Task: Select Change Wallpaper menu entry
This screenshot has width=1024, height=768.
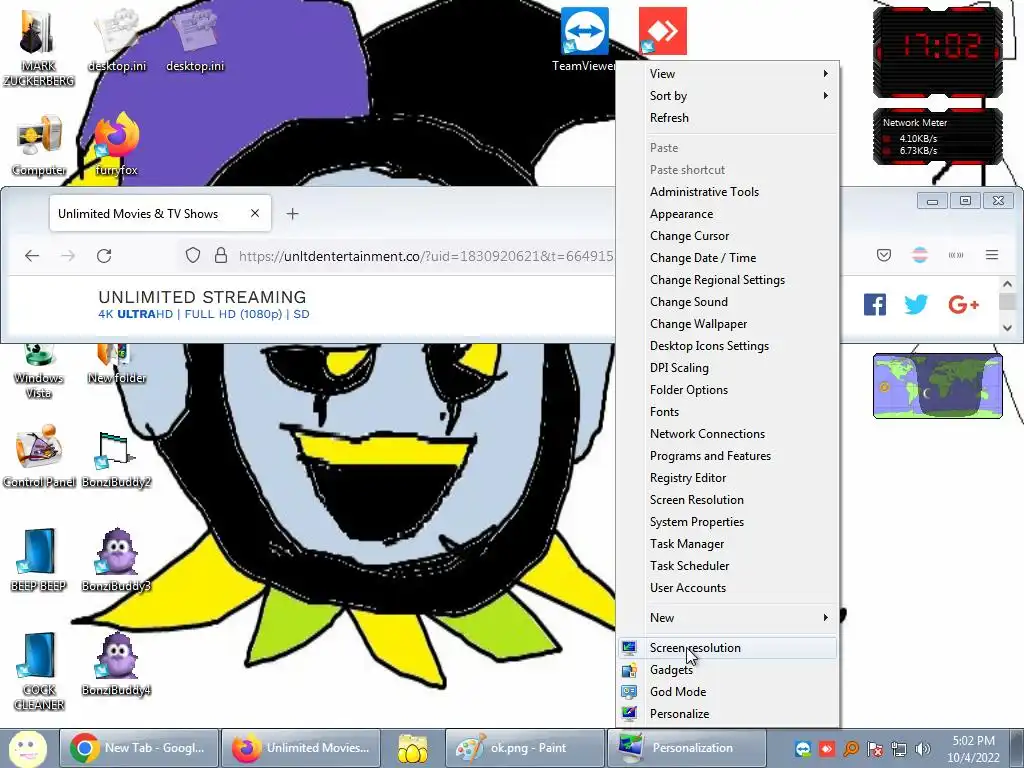Action: point(728,324)
